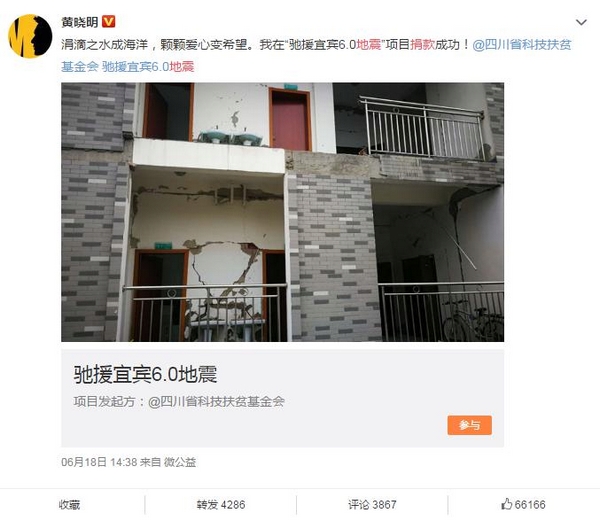Click the grey donation card area
The width and height of the screenshot is (600, 521).
click(x=282, y=398)
